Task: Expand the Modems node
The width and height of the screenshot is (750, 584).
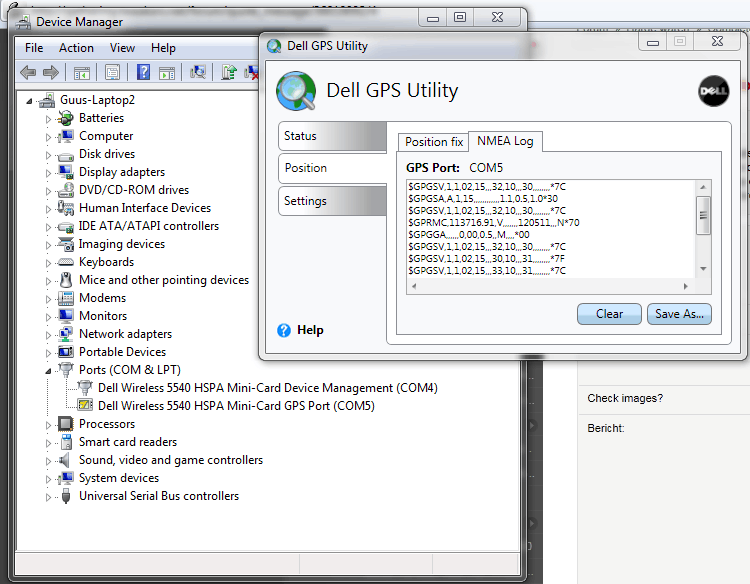Action: click(48, 299)
